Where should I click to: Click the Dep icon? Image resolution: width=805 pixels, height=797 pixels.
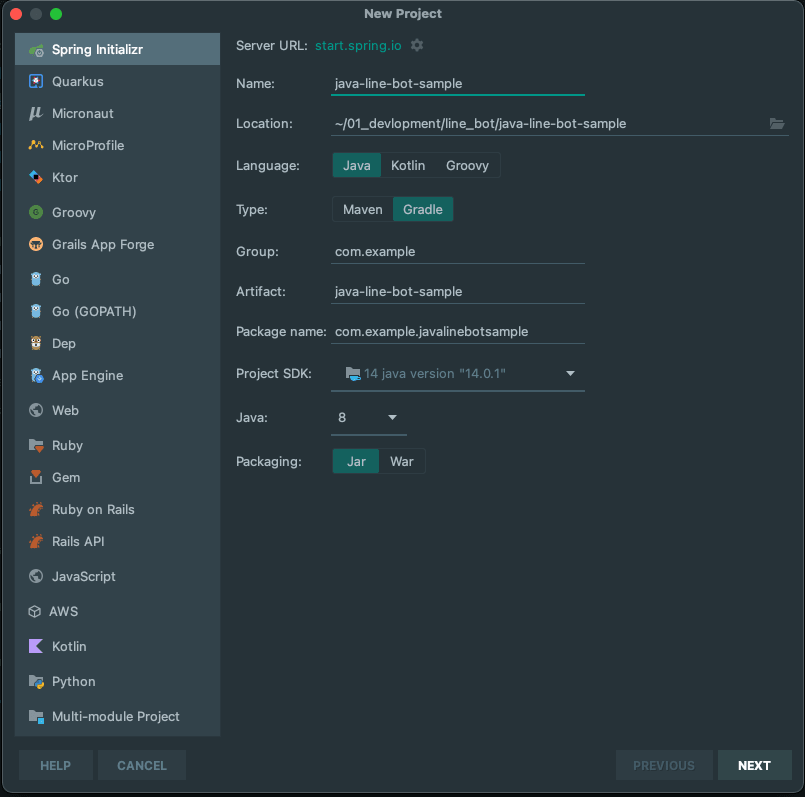coord(36,343)
